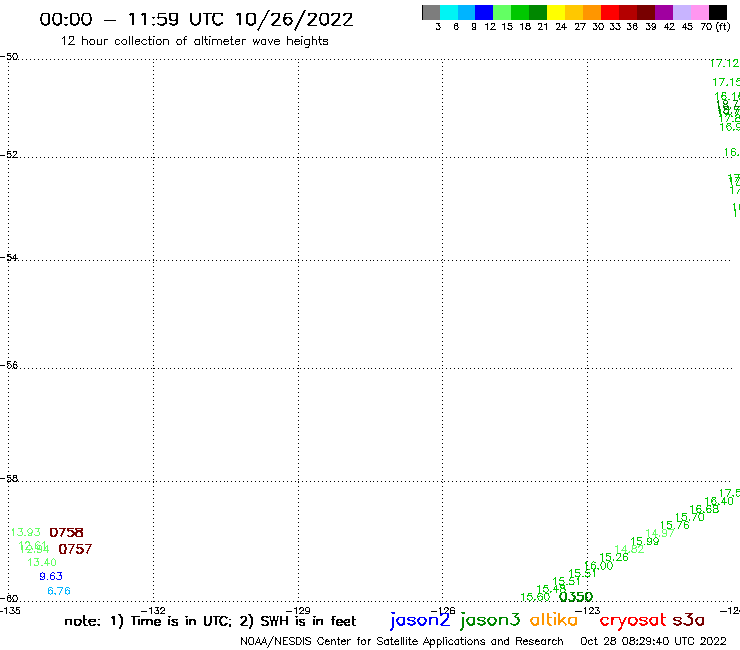Click the '-56' latitude axis label
Image resolution: width=740 pixels, height=650 pixels.
tap(9, 365)
